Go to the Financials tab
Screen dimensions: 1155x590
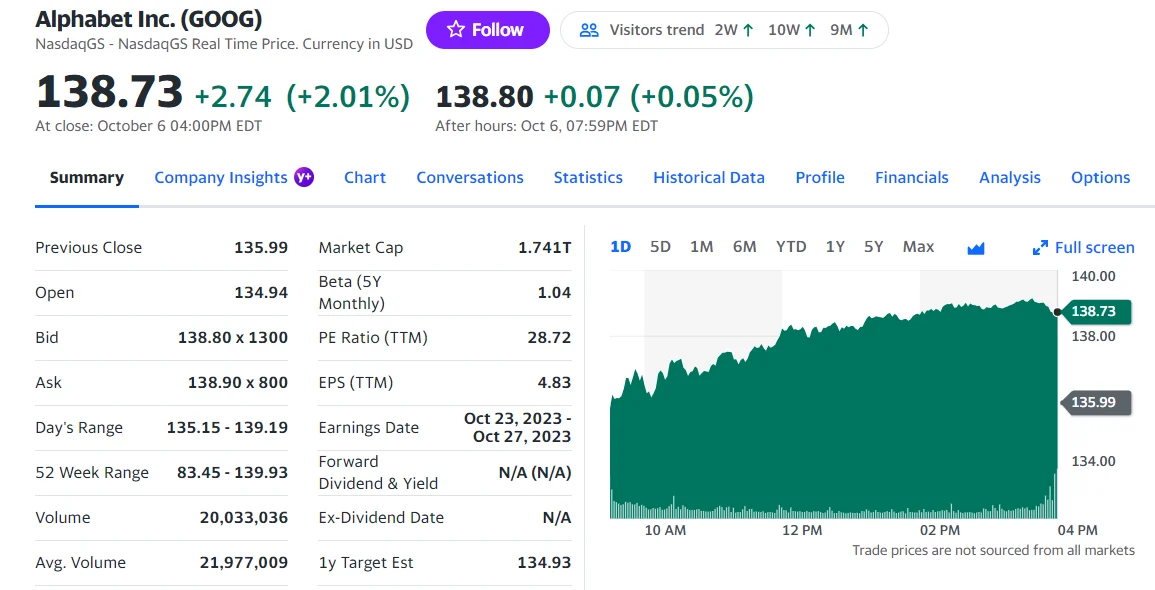pyautogui.click(x=911, y=178)
